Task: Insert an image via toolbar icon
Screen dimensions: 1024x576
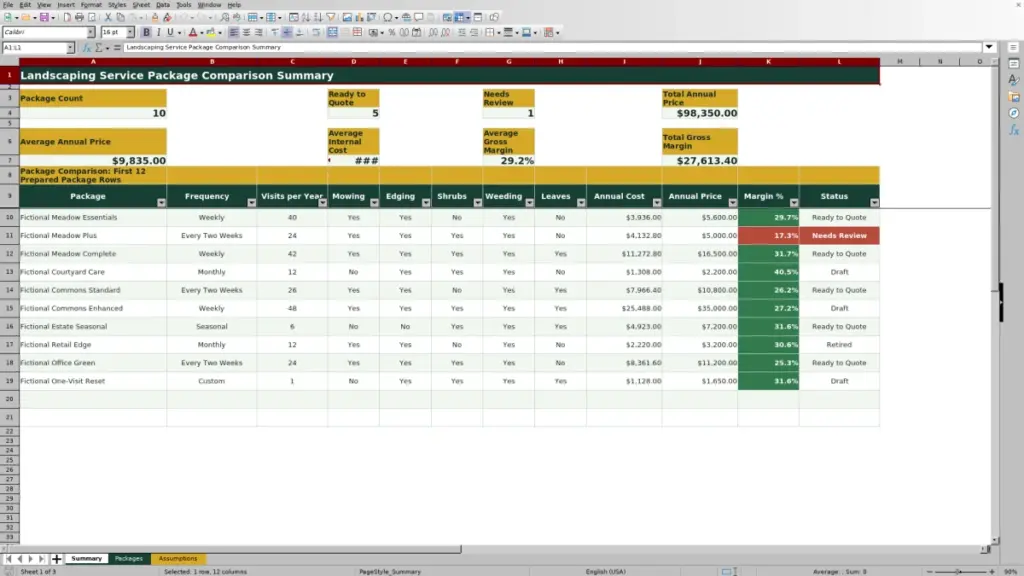Action: coord(347,18)
